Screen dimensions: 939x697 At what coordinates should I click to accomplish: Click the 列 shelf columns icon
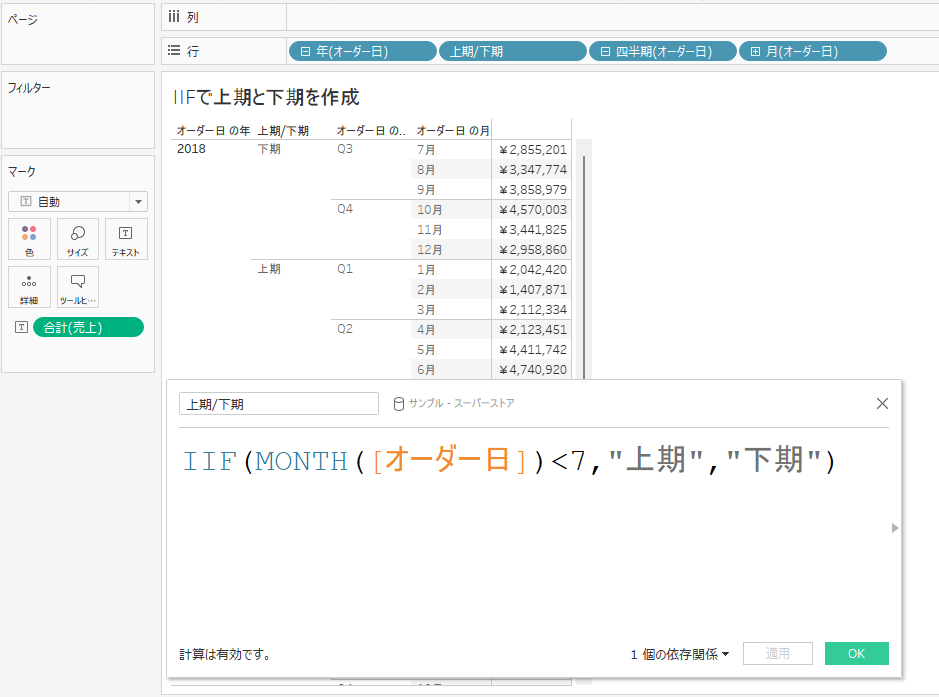[x=173, y=16]
